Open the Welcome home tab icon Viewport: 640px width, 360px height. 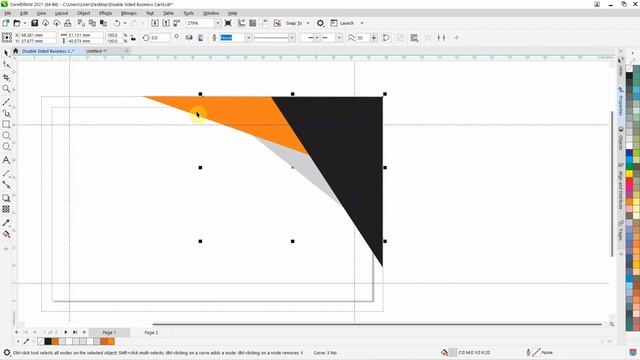(x=16, y=51)
